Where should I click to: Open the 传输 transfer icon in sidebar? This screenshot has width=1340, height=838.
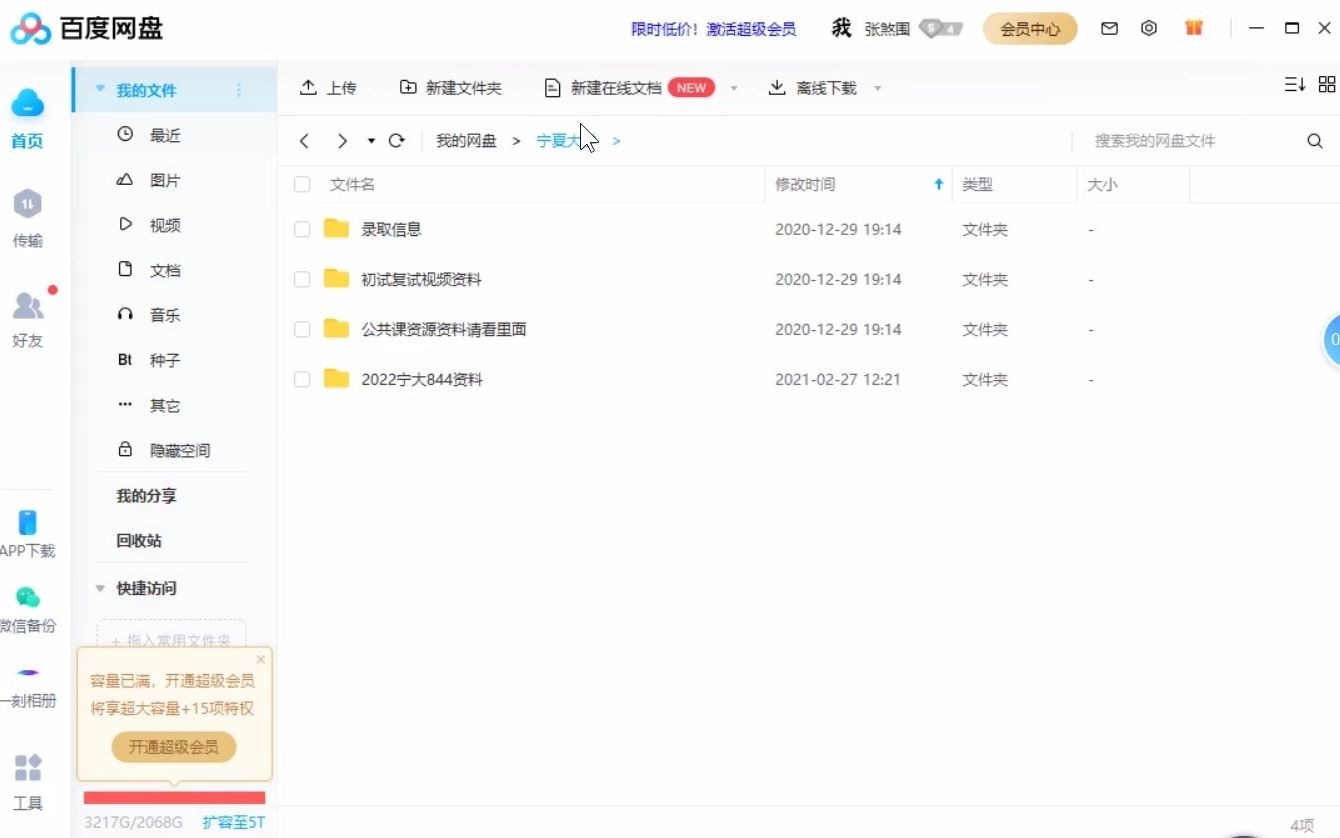point(27,204)
